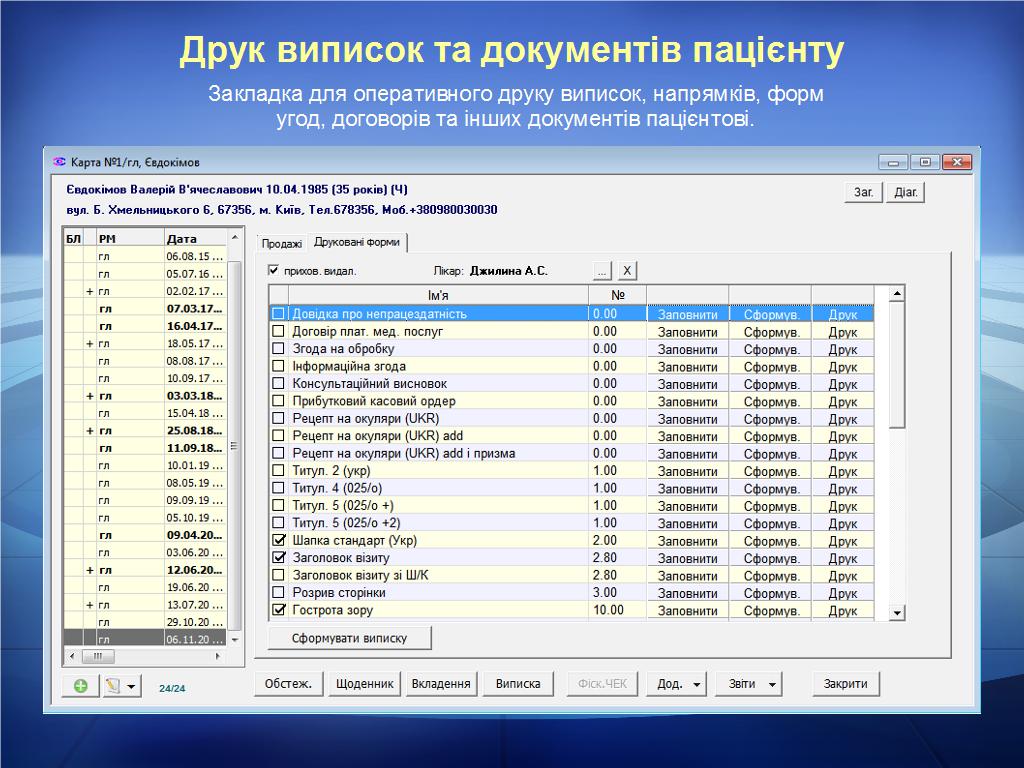Click the ellipsis button to choose doctor
The width and height of the screenshot is (1024, 768).
tap(601, 271)
